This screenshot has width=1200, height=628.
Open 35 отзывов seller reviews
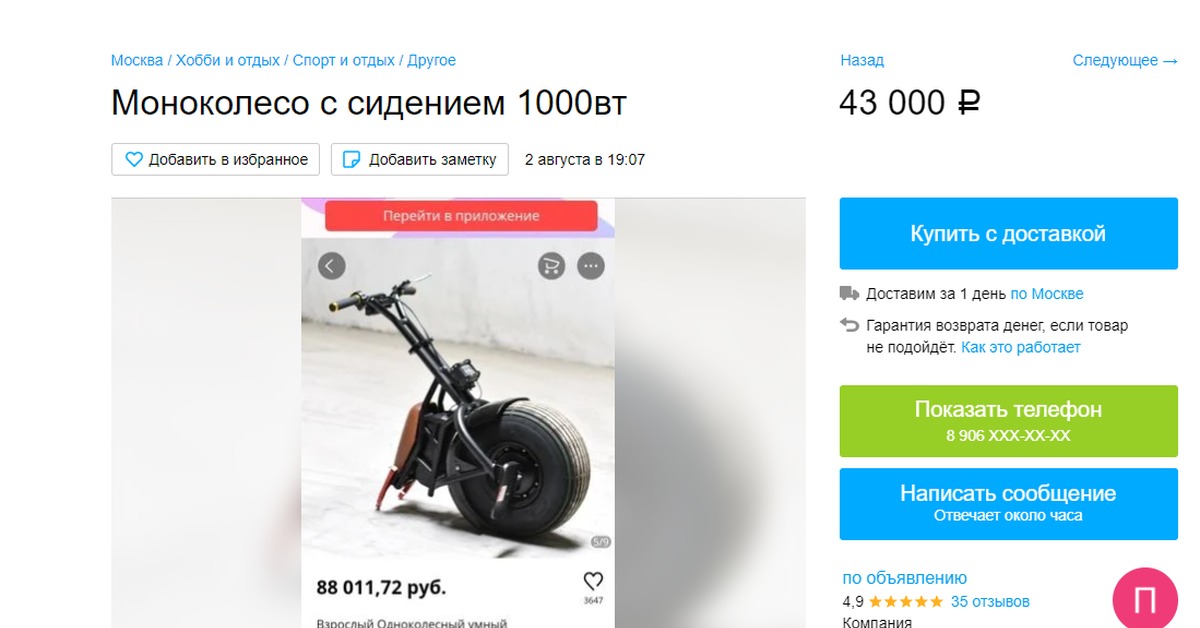click(x=990, y=602)
